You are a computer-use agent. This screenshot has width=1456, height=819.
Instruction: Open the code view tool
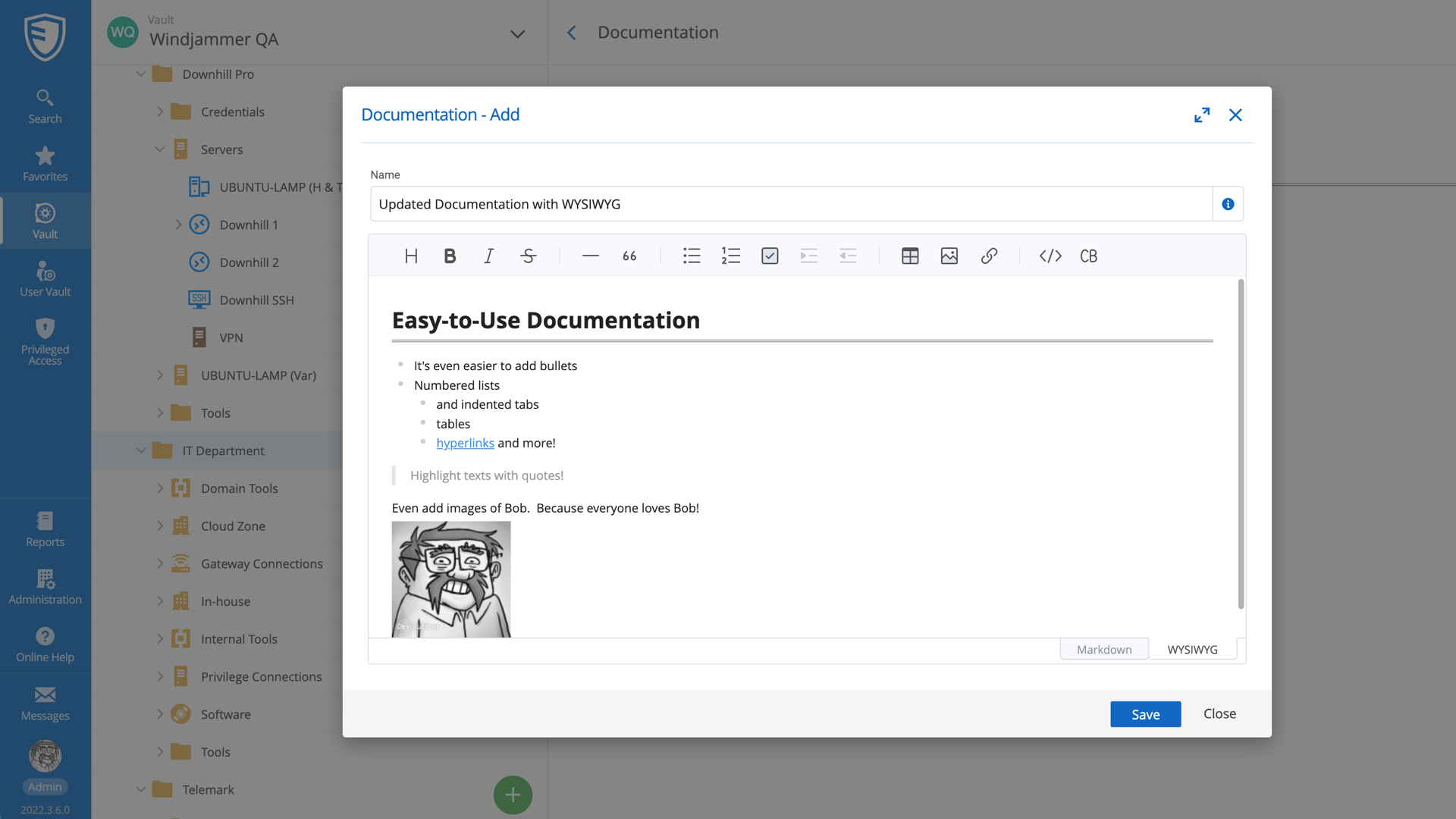1050,256
